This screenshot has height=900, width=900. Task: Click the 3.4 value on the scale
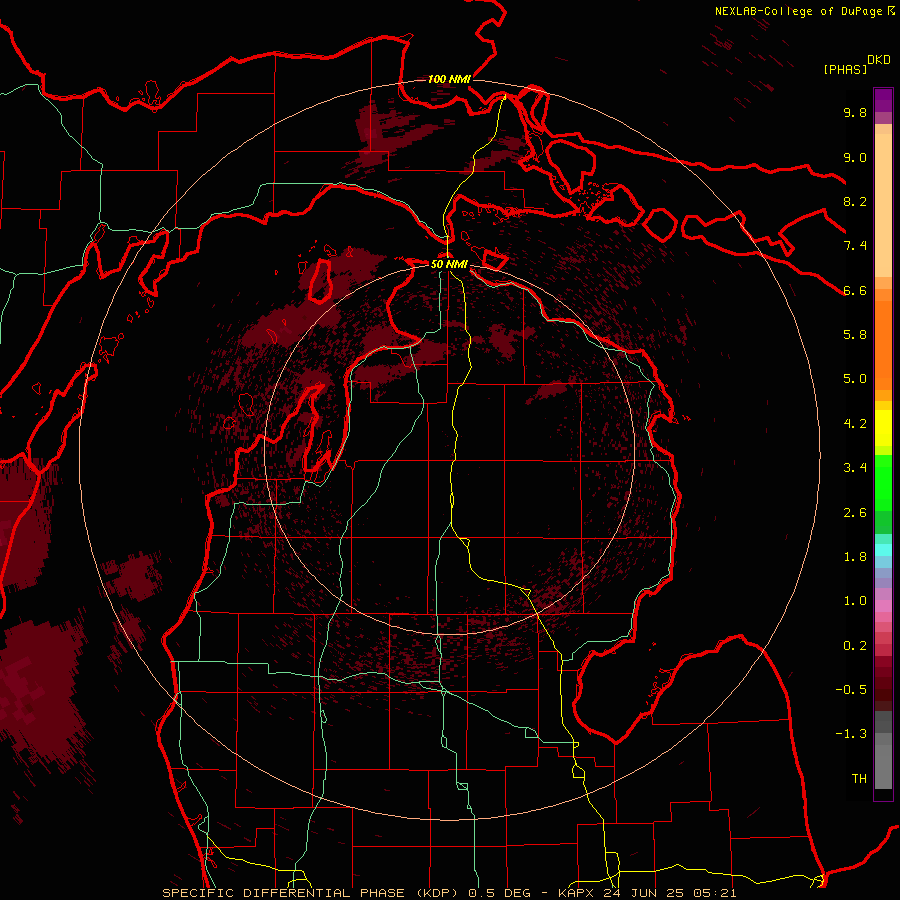pyautogui.click(x=855, y=468)
